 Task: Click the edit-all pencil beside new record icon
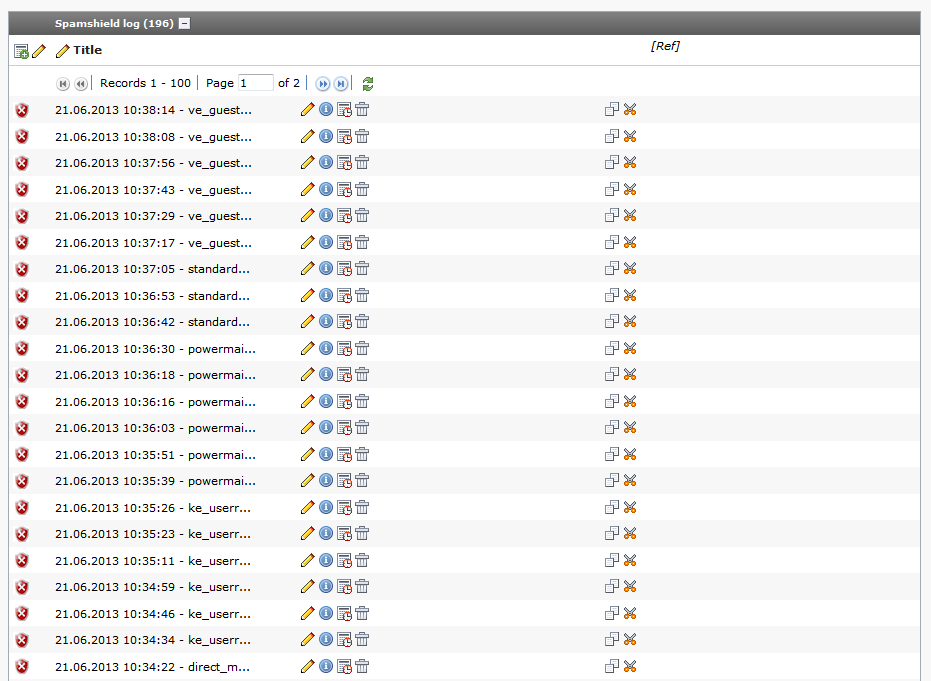click(39, 51)
